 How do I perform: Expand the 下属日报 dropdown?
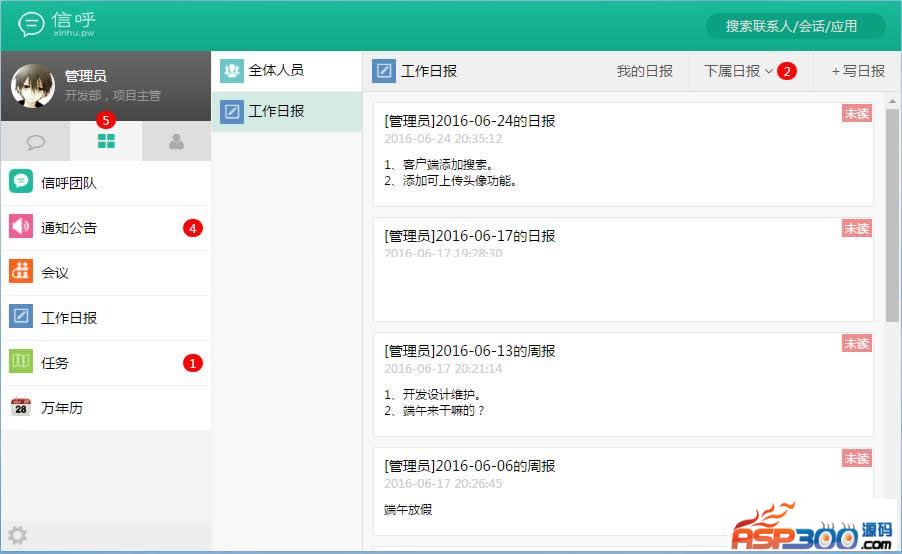(x=738, y=71)
